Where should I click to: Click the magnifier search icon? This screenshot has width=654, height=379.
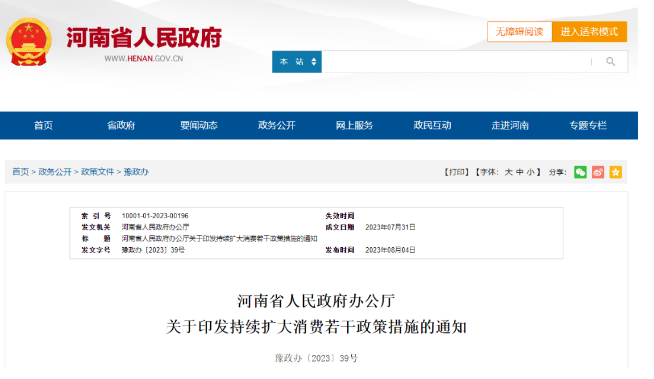point(611,62)
